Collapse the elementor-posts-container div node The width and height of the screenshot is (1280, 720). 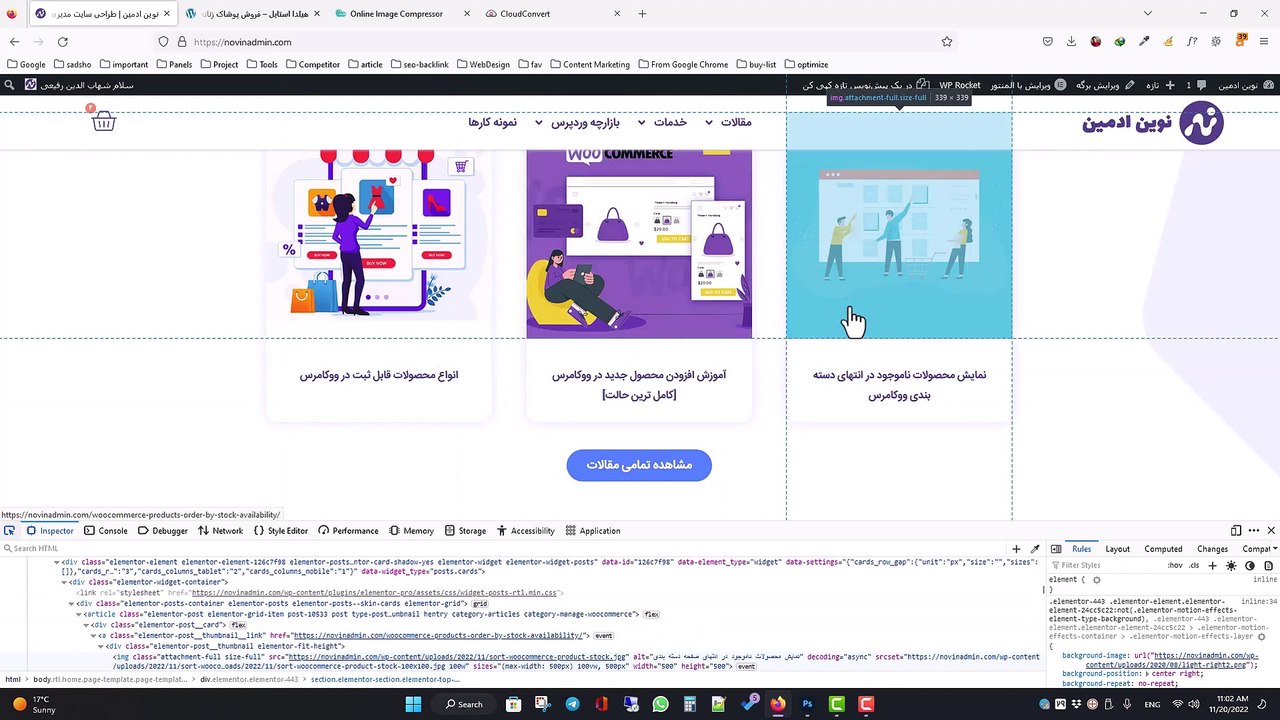pyautogui.click(x=72, y=604)
